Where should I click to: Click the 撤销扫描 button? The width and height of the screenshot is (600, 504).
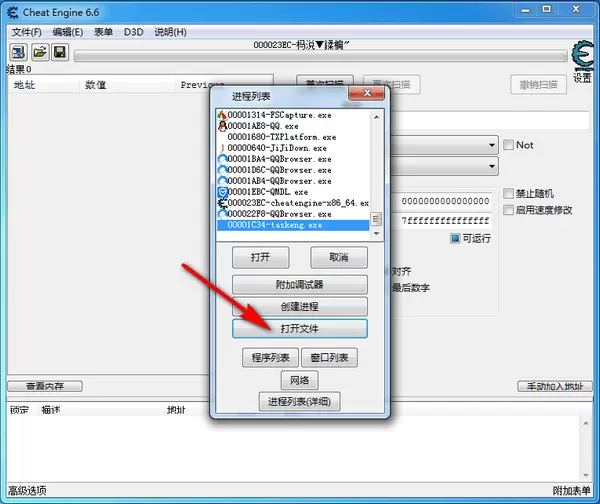point(538,85)
